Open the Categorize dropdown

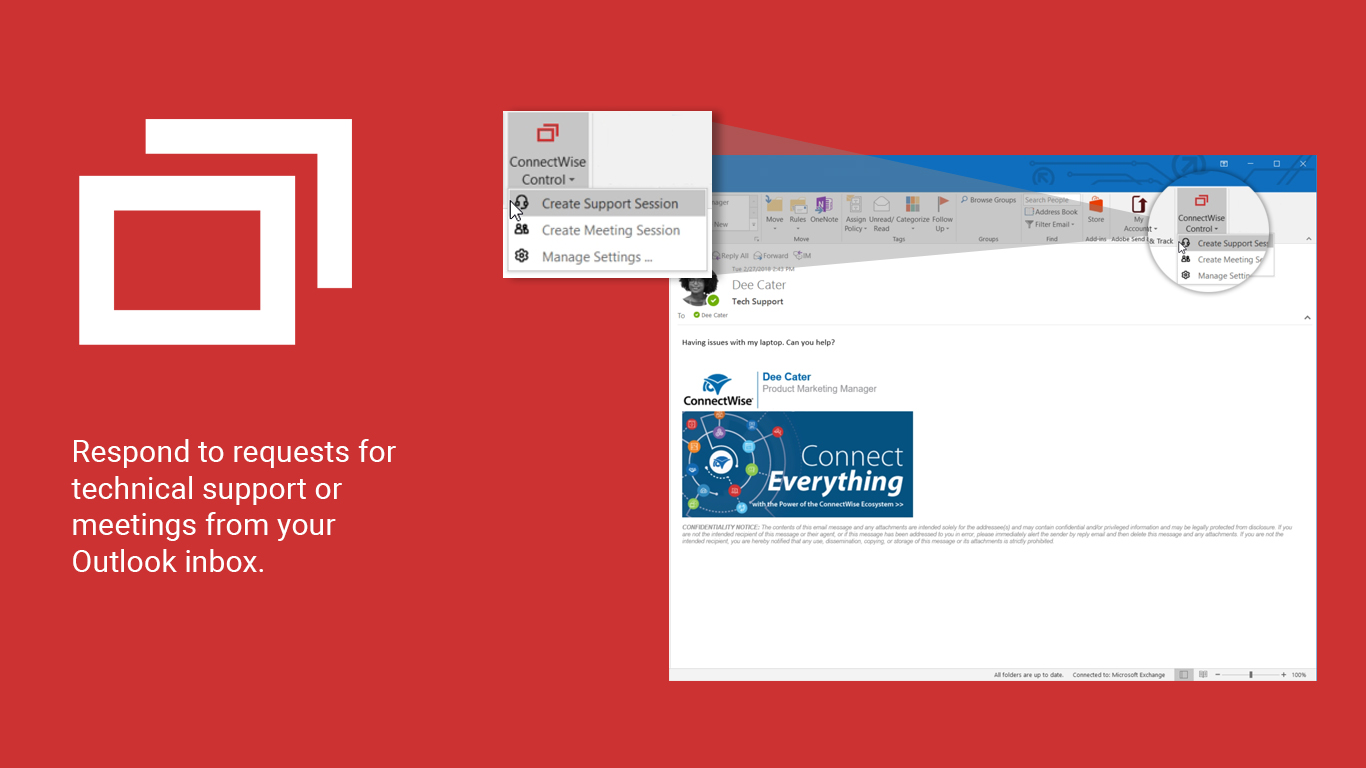(x=912, y=211)
